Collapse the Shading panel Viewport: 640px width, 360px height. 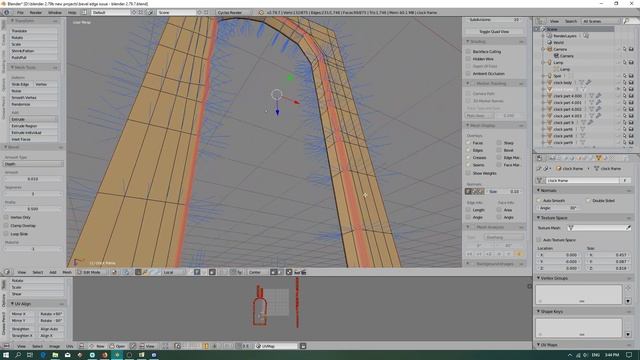pos(468,42)
